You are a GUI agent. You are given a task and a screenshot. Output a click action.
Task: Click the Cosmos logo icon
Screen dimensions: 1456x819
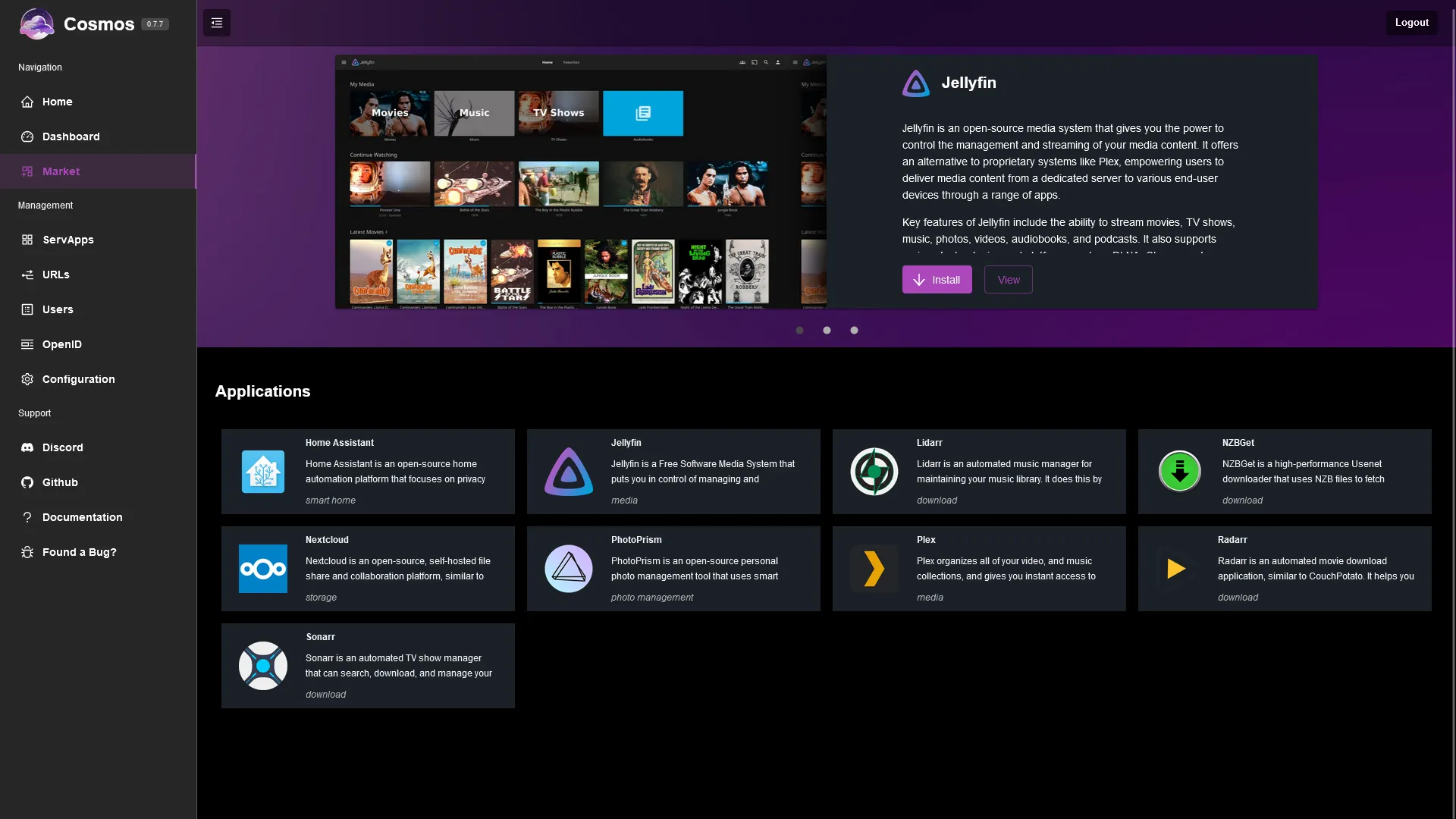tap(36, 24)
